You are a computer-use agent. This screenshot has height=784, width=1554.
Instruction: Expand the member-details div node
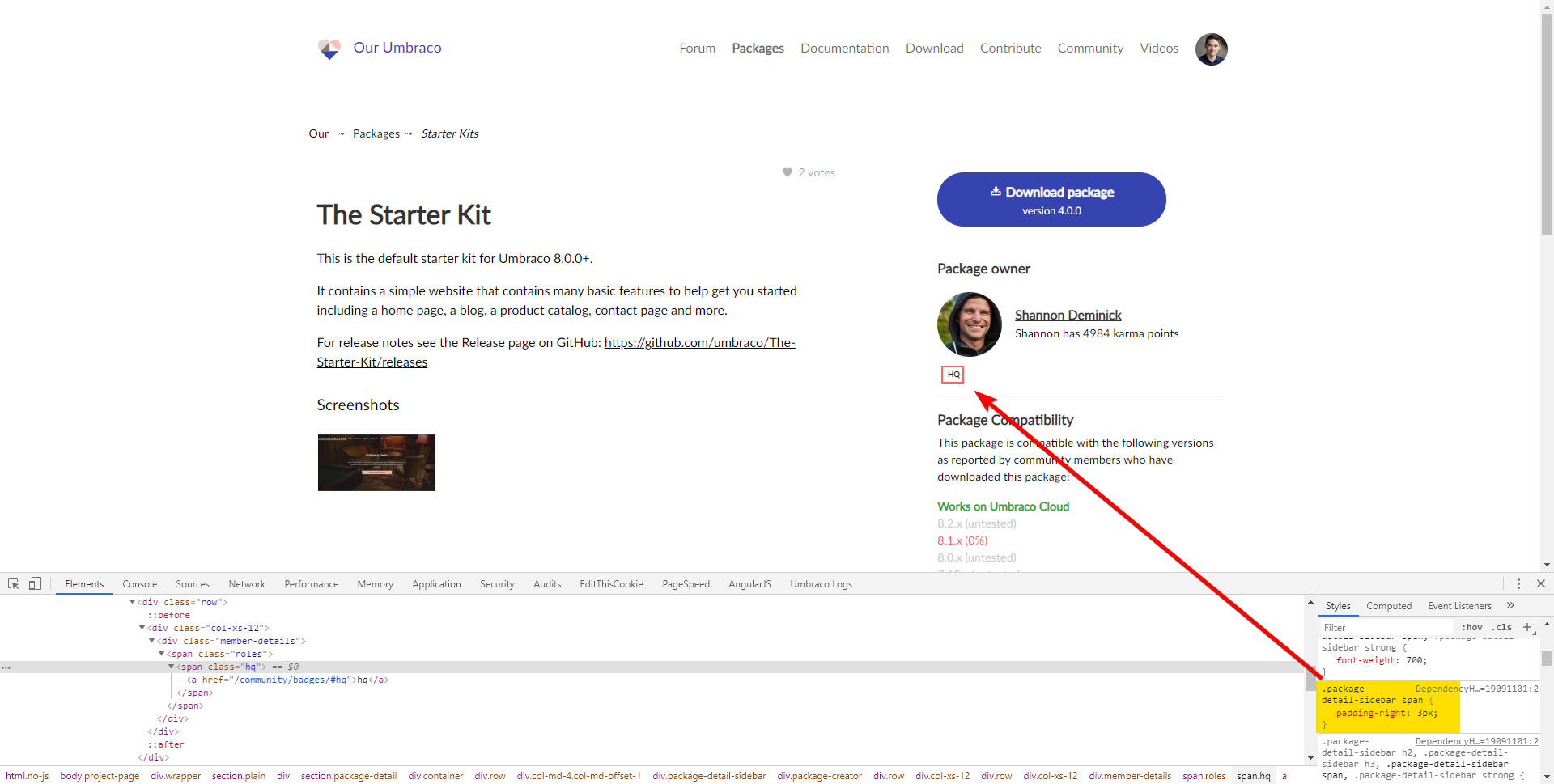(x=153, y=640)
